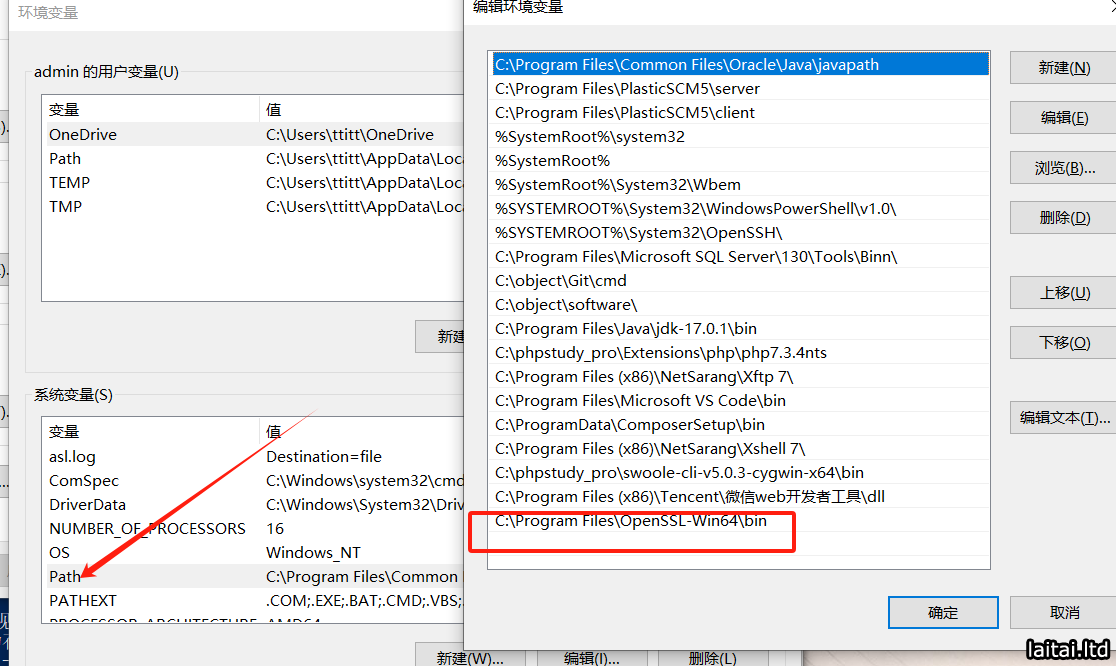This screenshot has width=1116, height=666.
Task: Click the 编辑(E) button
Action: 1063,118
